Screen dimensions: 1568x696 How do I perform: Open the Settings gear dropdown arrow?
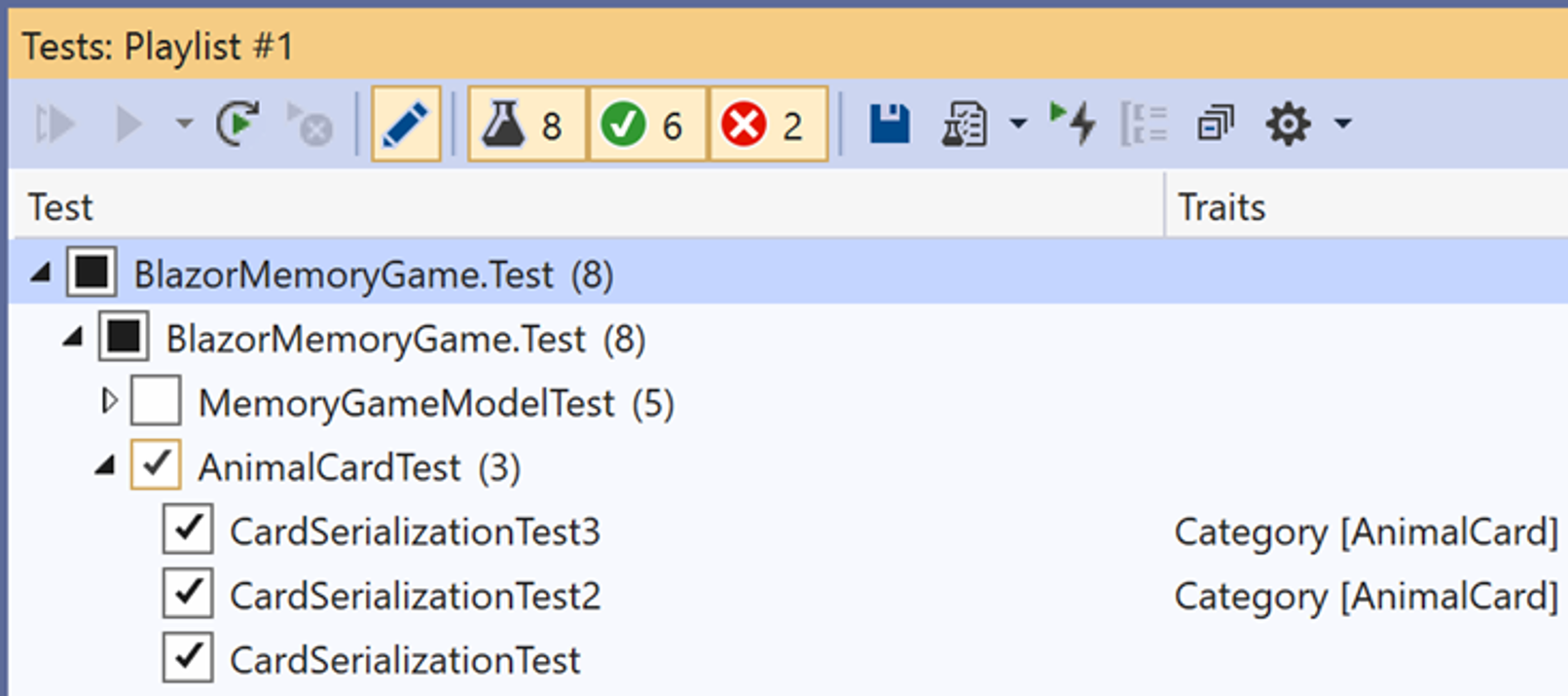[x=1343, y=125]
